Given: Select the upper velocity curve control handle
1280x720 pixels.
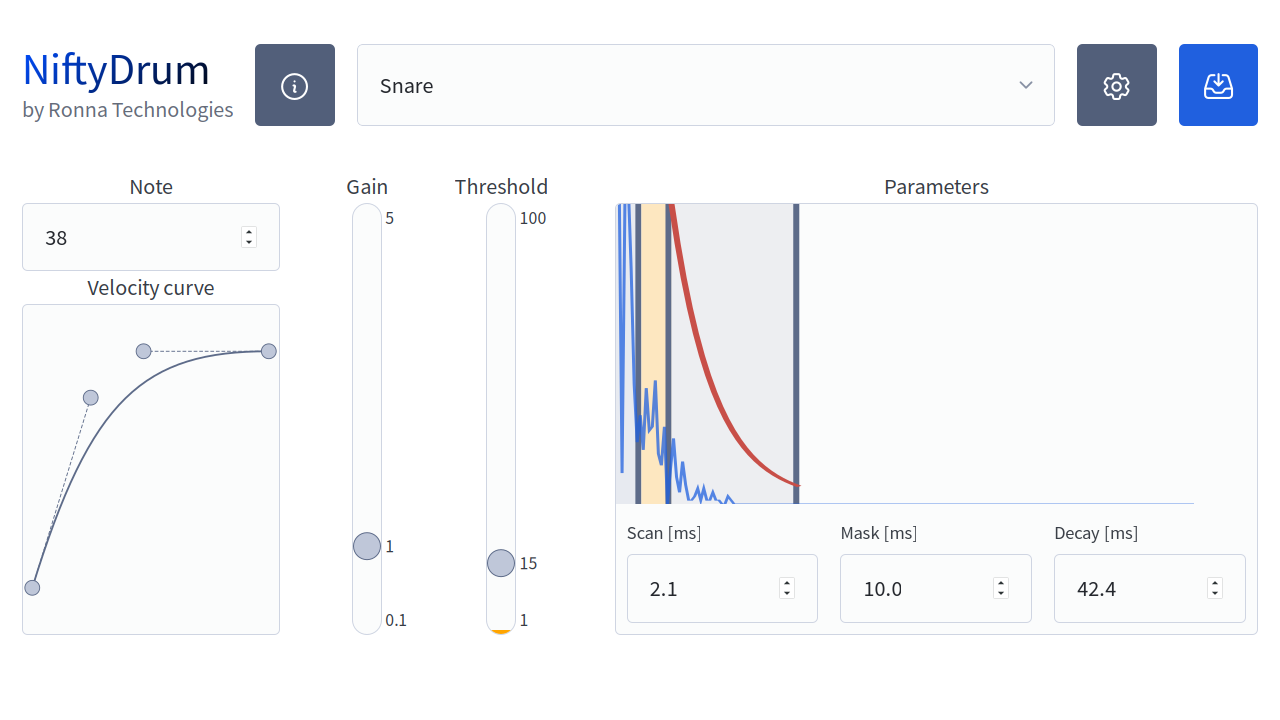Looking at the screenshot, I should coord(143,351).
